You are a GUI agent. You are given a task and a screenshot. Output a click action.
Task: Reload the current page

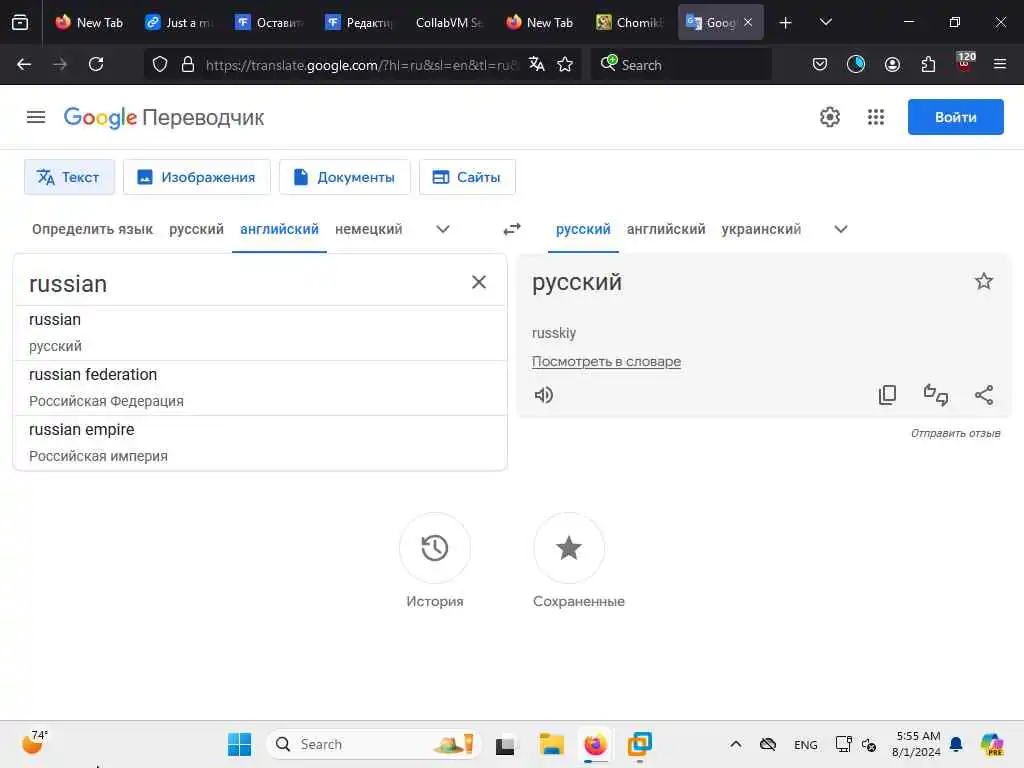96,64
